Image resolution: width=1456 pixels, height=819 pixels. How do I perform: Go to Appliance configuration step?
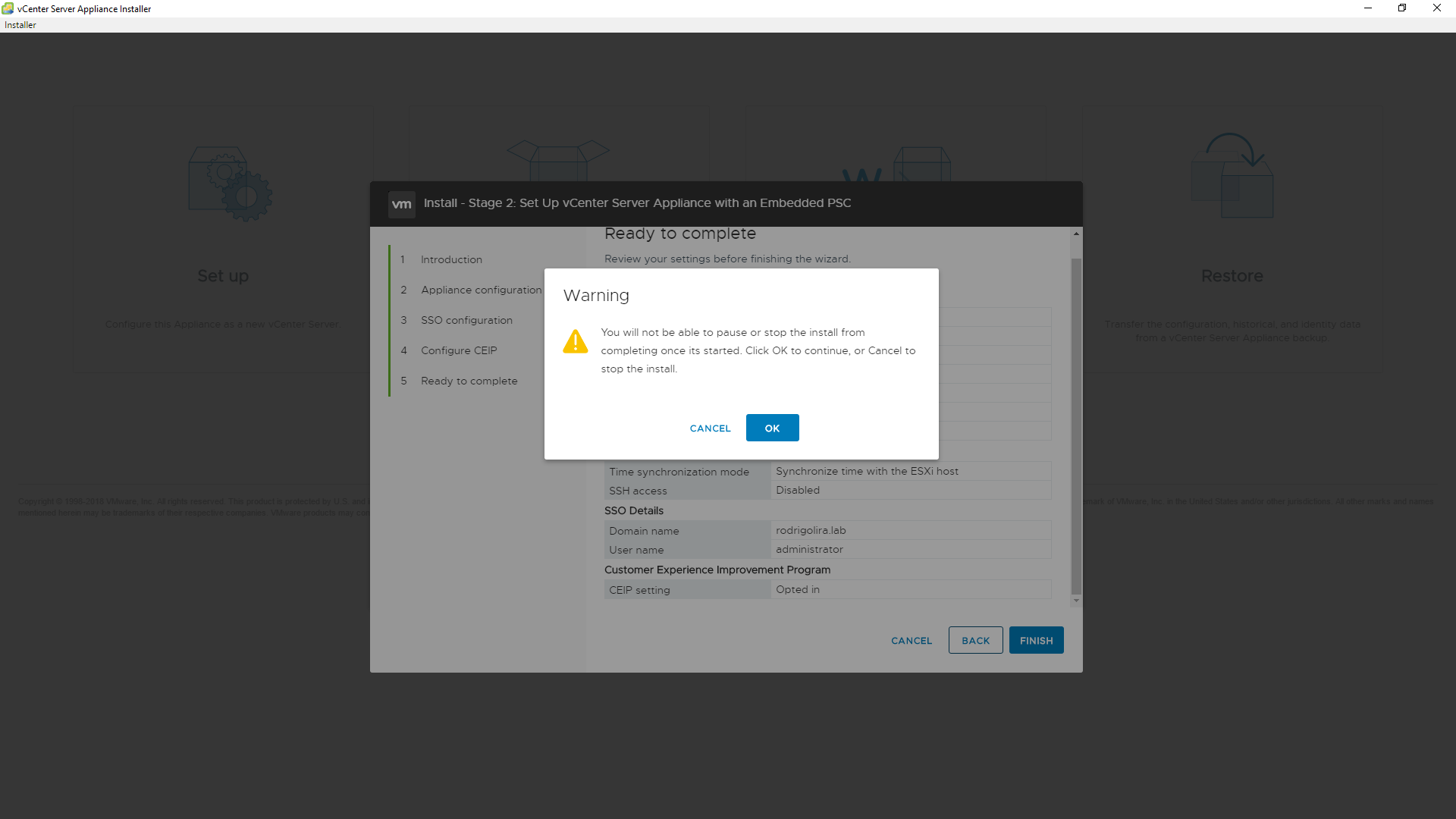tap(481, 290)
